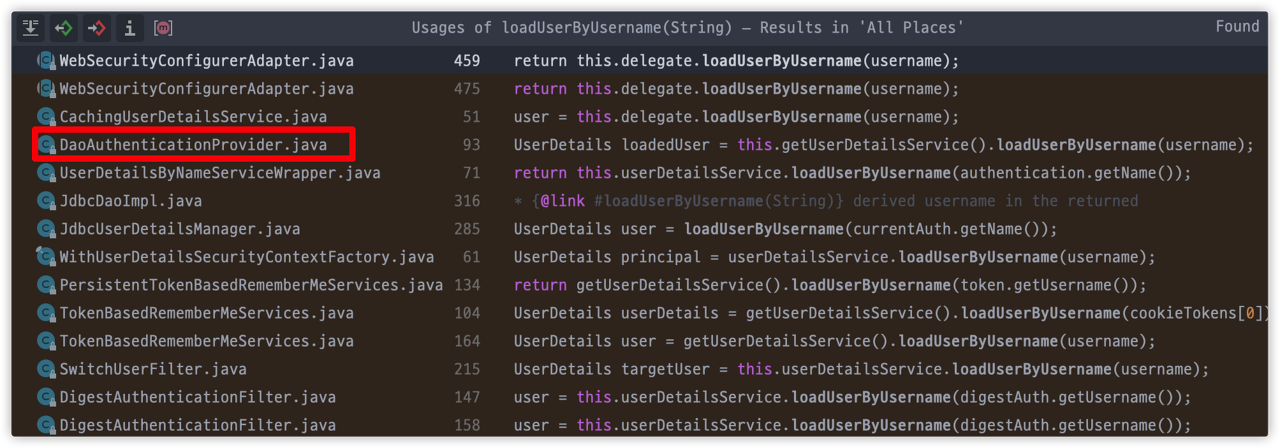The image size is (1280, 448).
Task: Click class icon beside JdbcUserDetailsManager.java
Action: pyautogui.click(x=46, y=229)
